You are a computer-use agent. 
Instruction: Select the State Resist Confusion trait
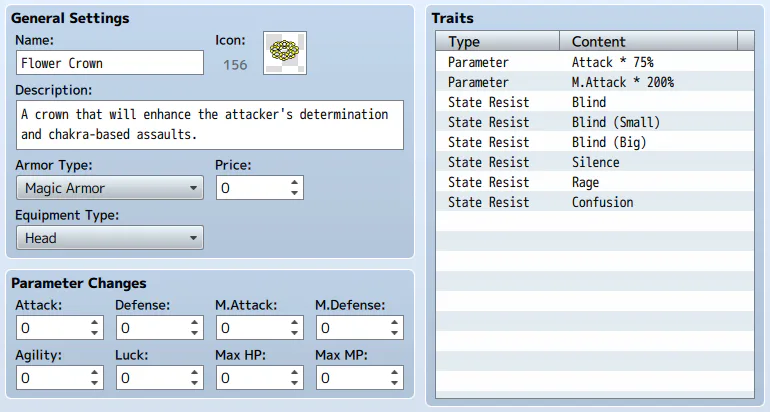coord(595,202)
